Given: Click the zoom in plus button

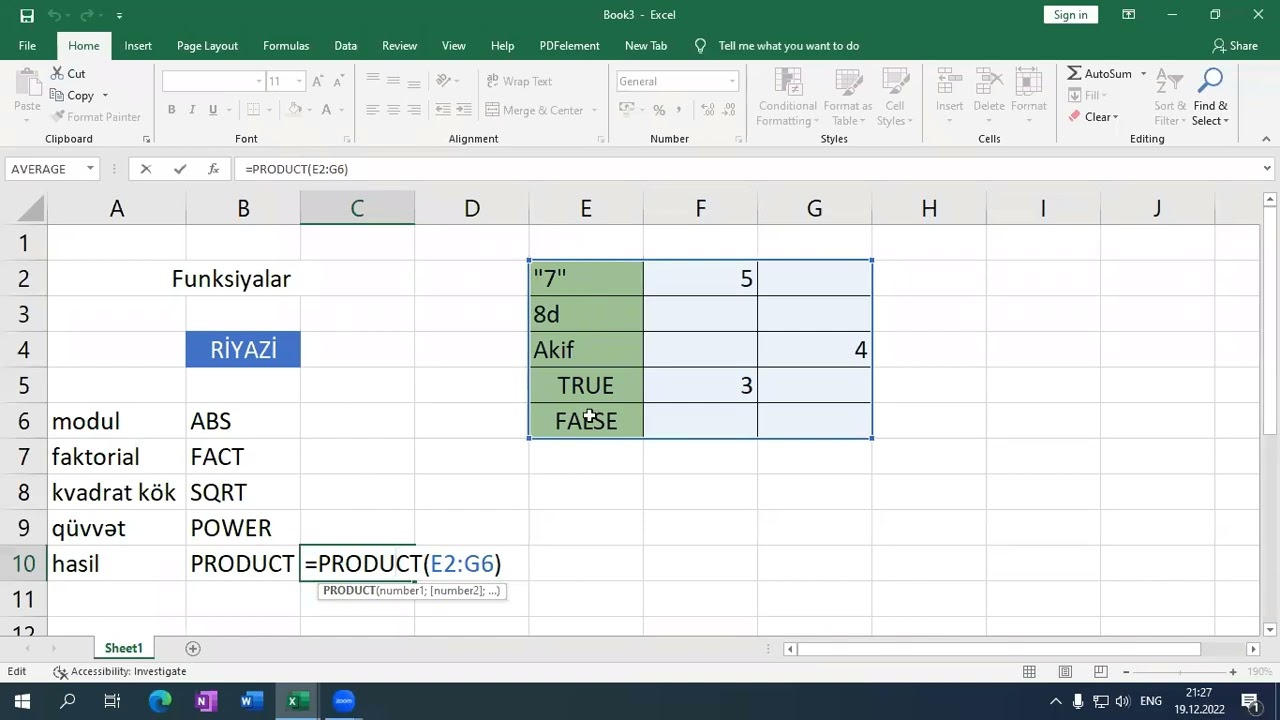Looking at the screenshot, I should click(x=1233, y=672).
